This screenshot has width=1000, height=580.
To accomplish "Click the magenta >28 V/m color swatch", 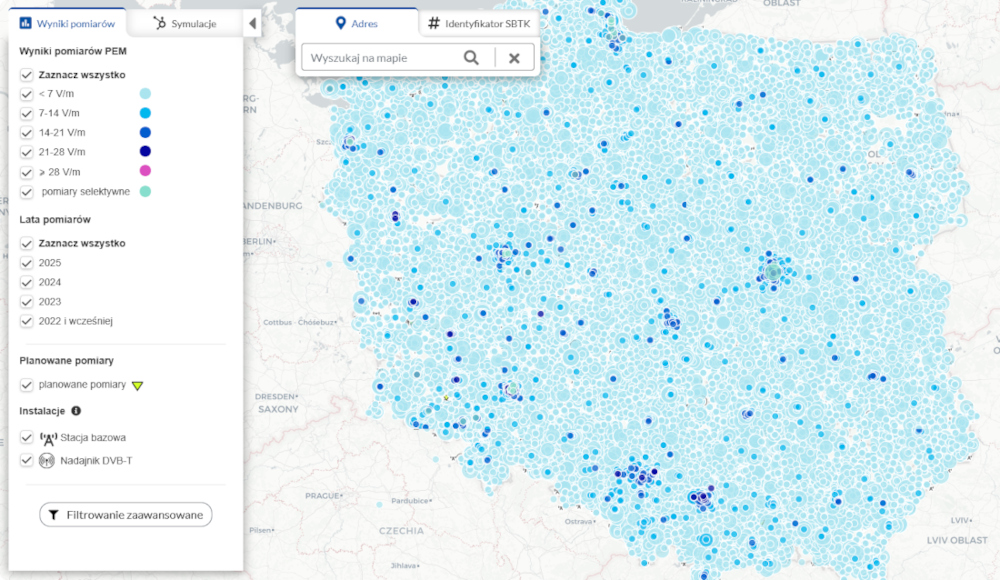I will point(146,171).
